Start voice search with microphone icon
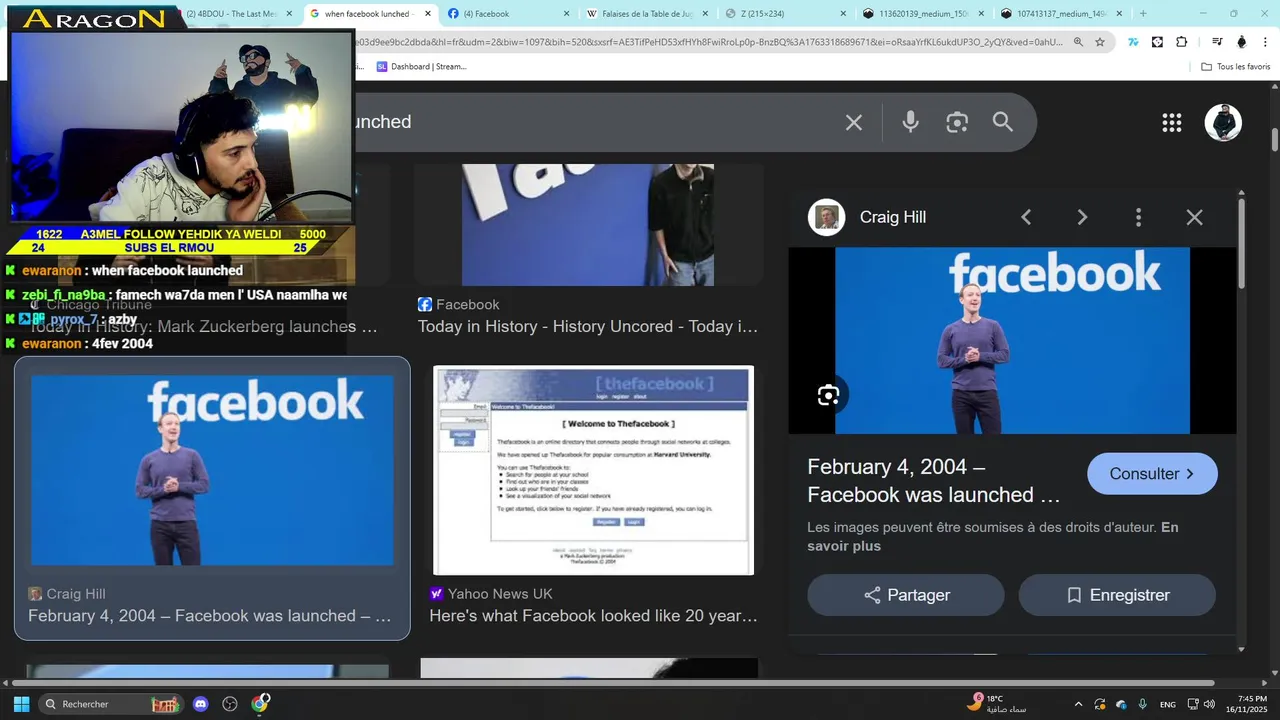 point(910,122)
